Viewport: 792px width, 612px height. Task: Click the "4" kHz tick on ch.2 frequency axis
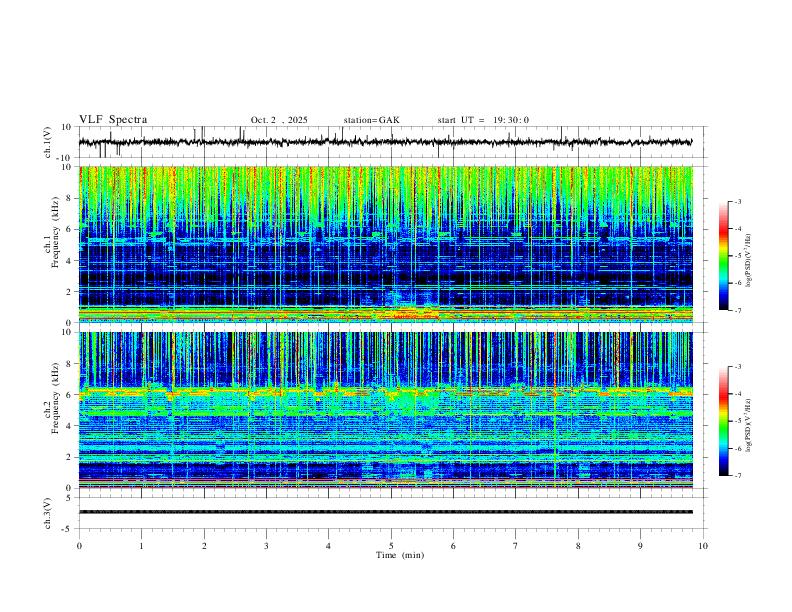click(70, 426)
